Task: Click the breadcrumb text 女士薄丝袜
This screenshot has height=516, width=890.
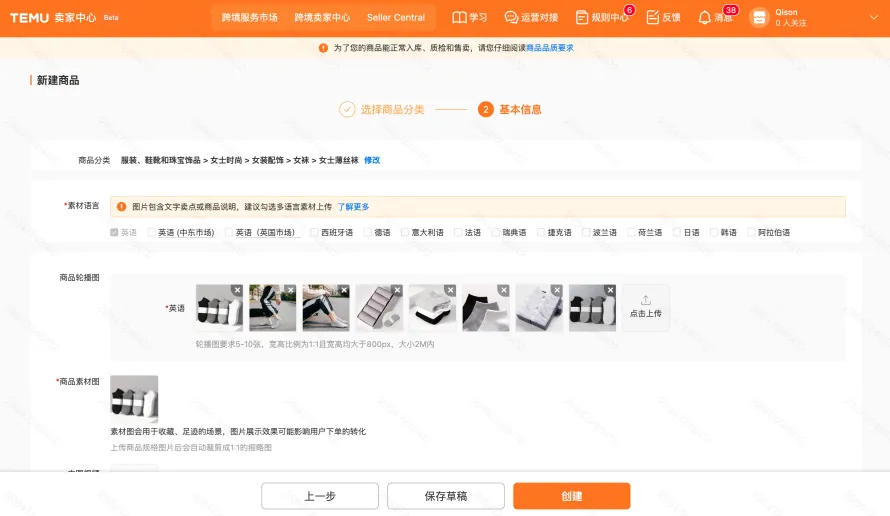Action: coord(338,160)
